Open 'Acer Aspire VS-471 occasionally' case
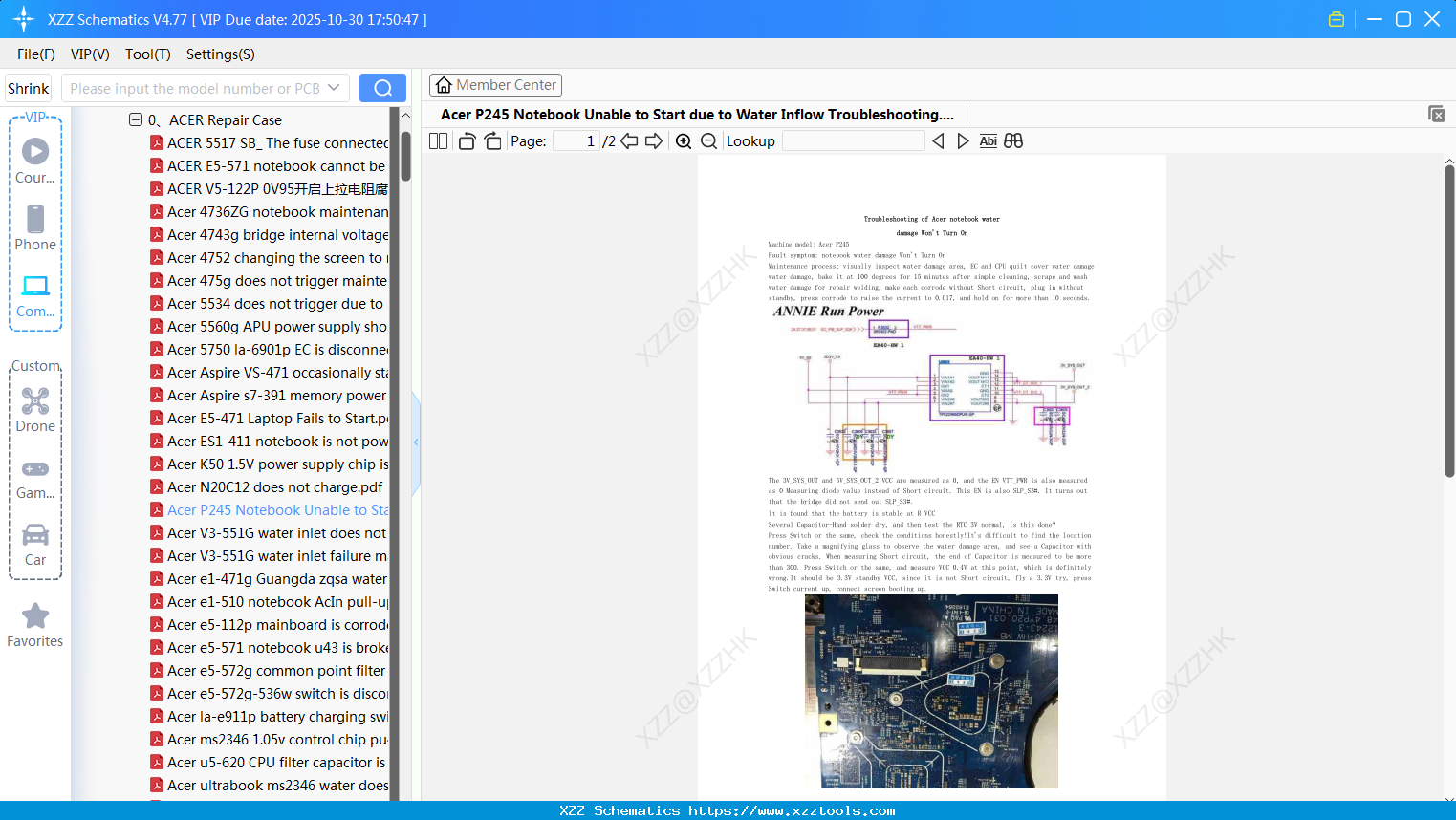This screenshot has width=1456, height=820. [x=270, y=373]
